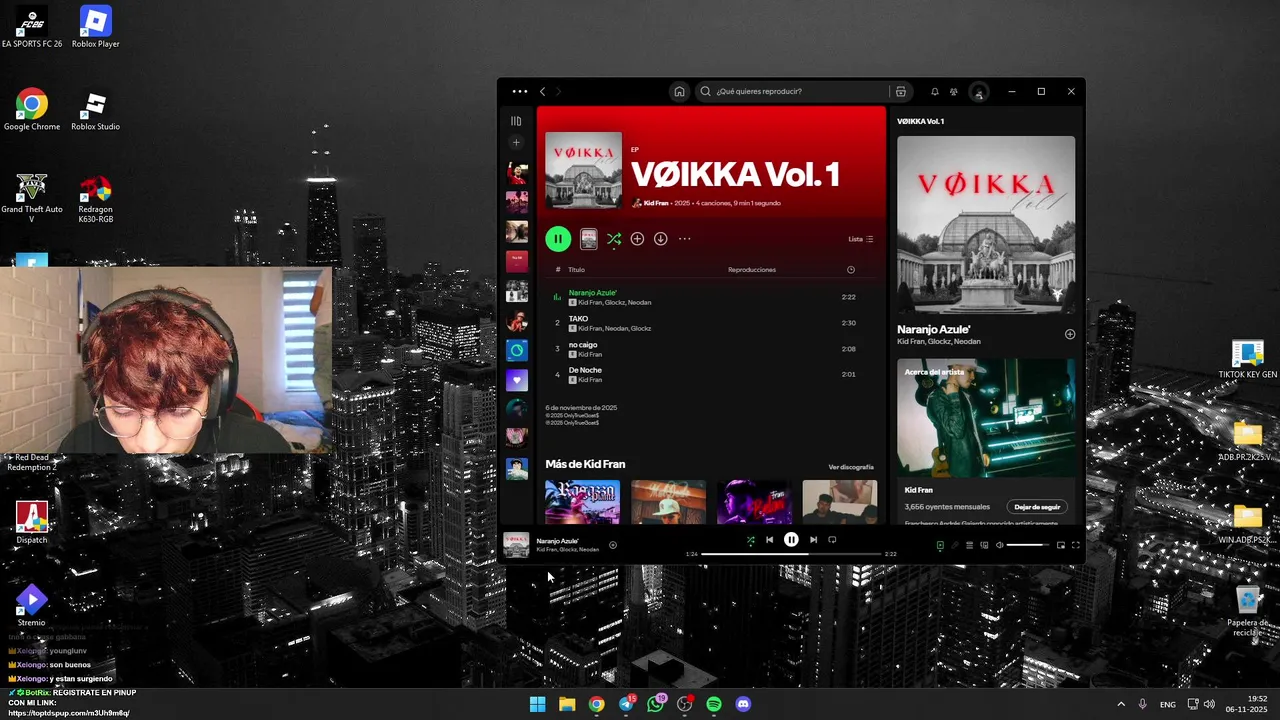
Task: Open Google Chrome from taskbar
Action: click(x=596, y=704)
